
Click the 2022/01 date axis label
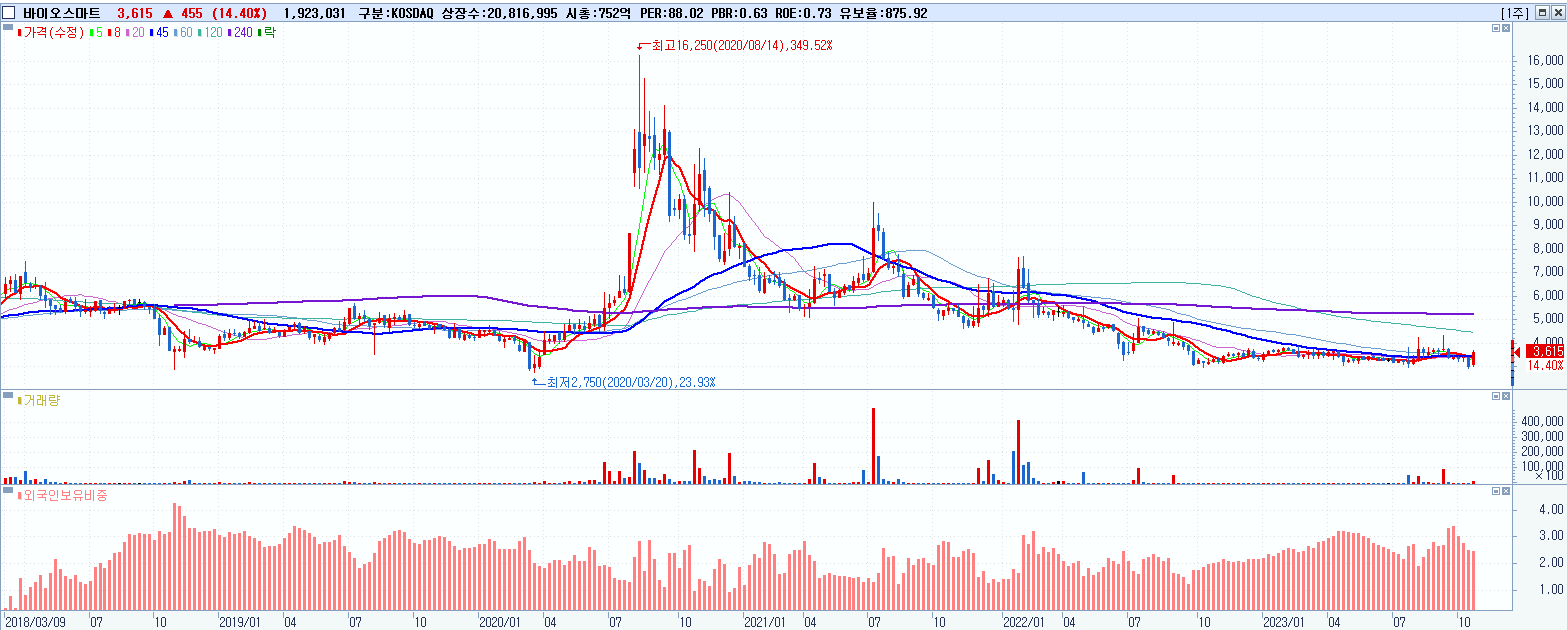pos(1024,621)
